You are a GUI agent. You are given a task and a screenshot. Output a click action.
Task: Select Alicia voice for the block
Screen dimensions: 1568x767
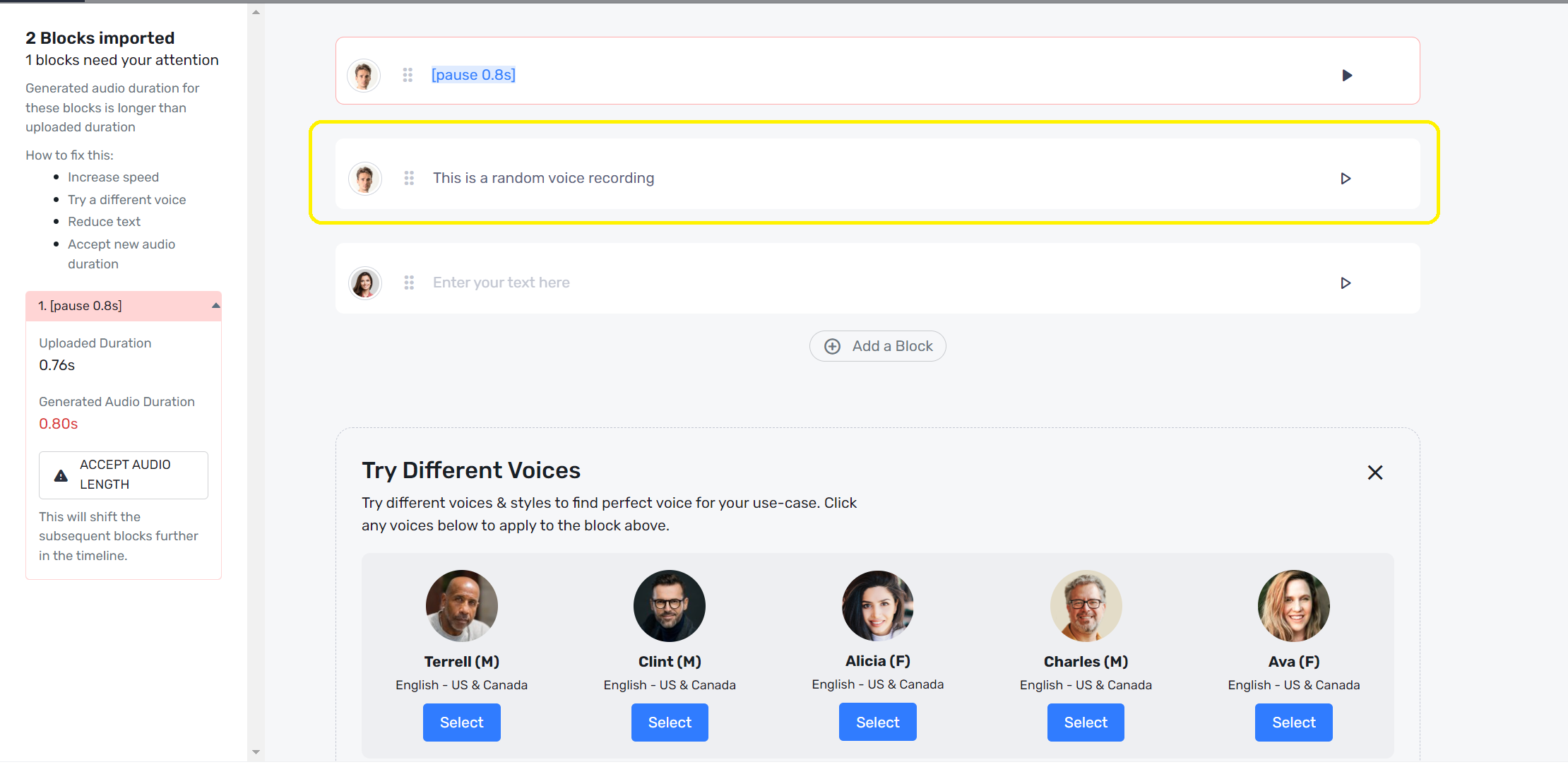[877, 722]
